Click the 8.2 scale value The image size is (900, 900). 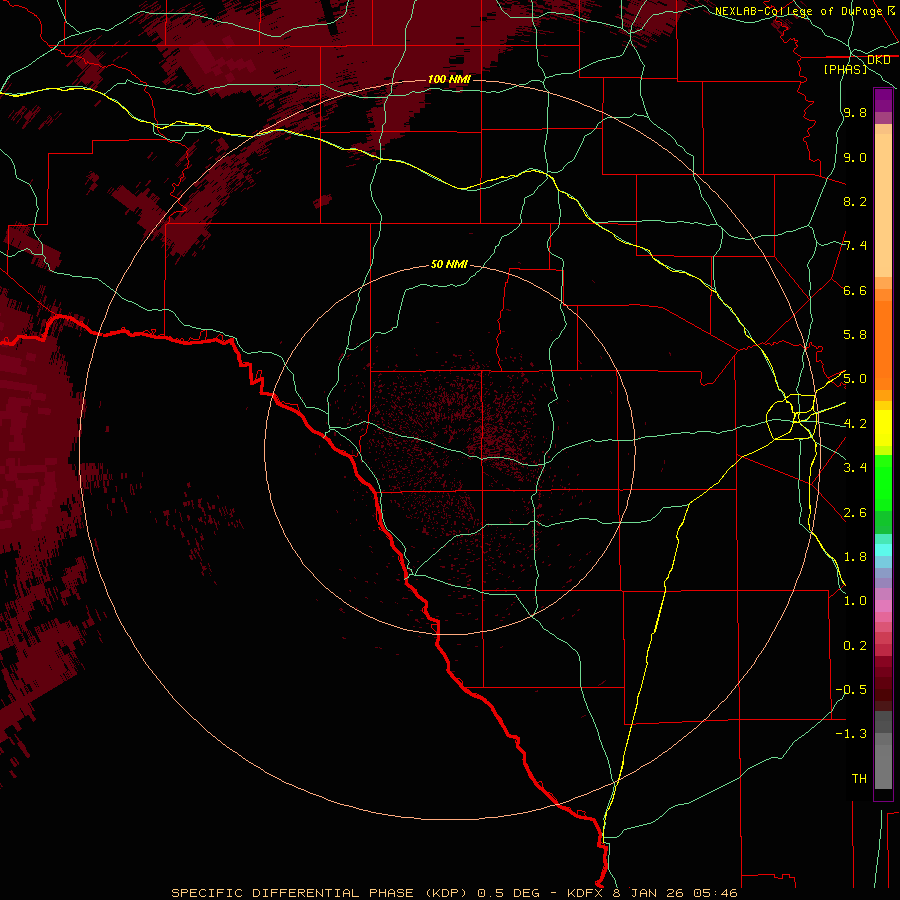click(855, 201)
